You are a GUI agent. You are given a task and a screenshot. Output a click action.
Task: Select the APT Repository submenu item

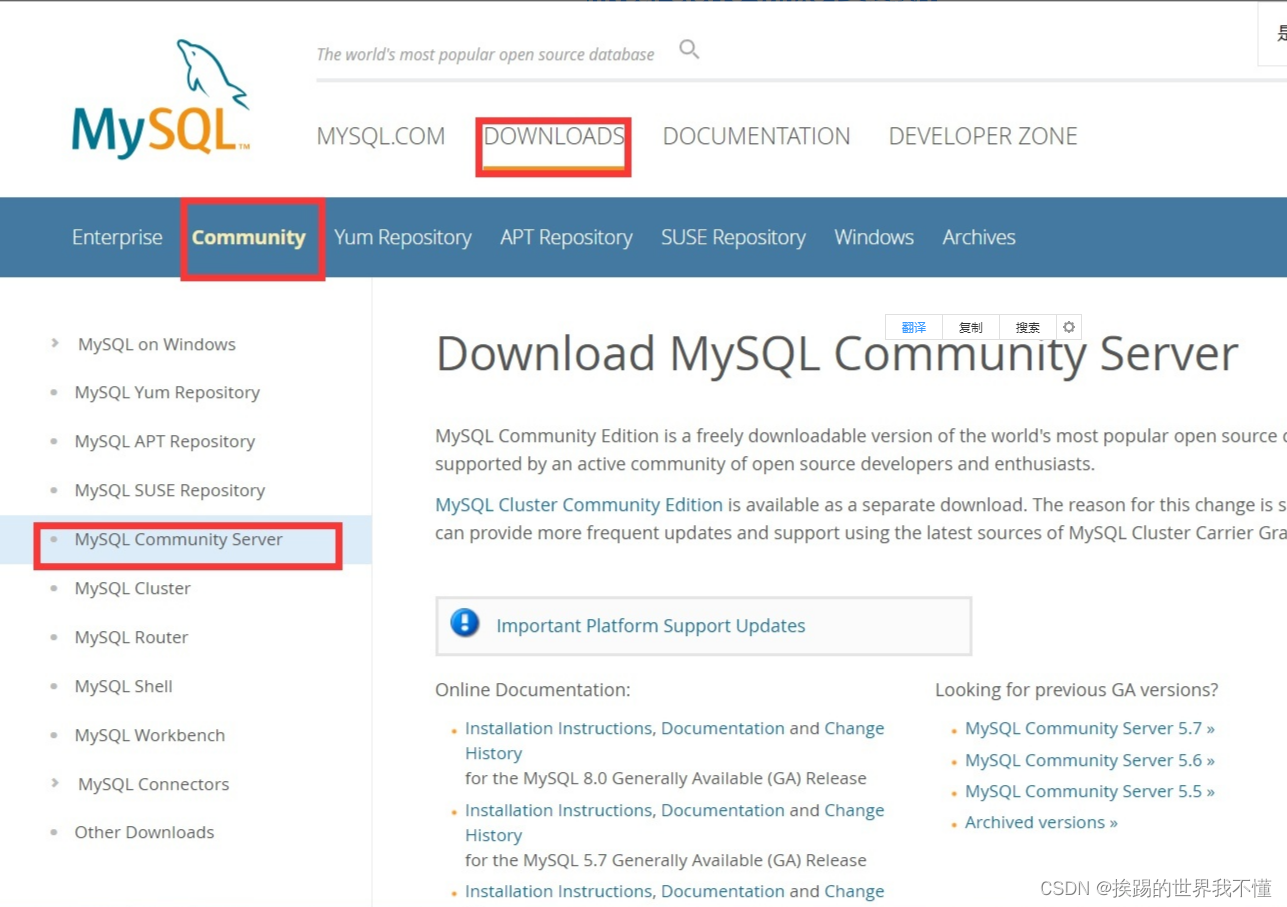tap(567, 237)
